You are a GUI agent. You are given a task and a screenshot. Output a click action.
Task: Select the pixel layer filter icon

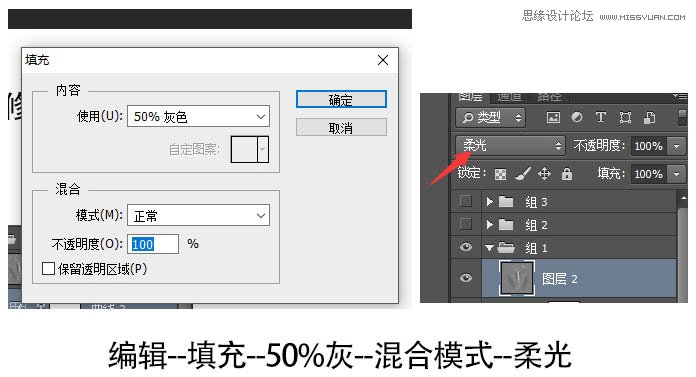(x=553, y=118)
